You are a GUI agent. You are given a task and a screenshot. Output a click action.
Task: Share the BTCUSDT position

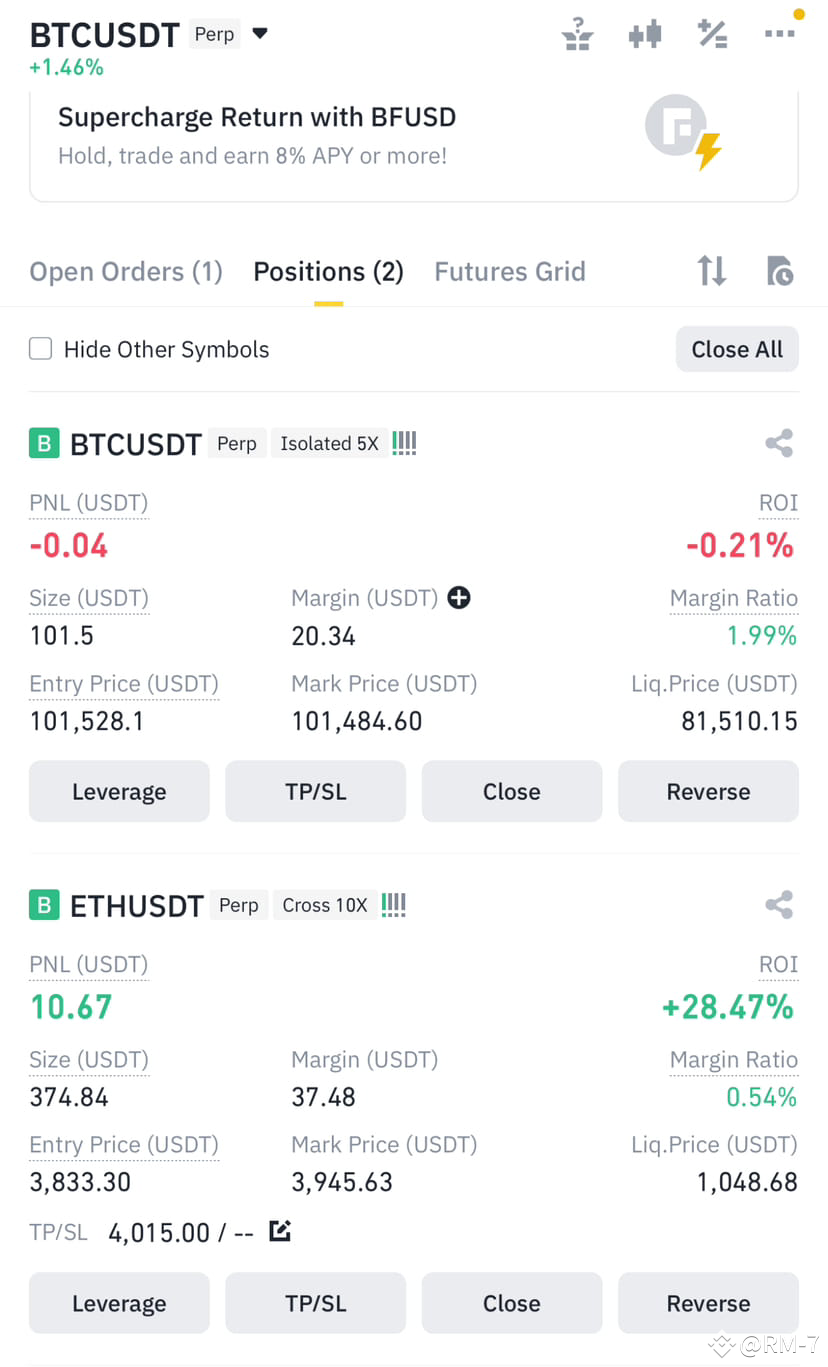click(779, 443)
